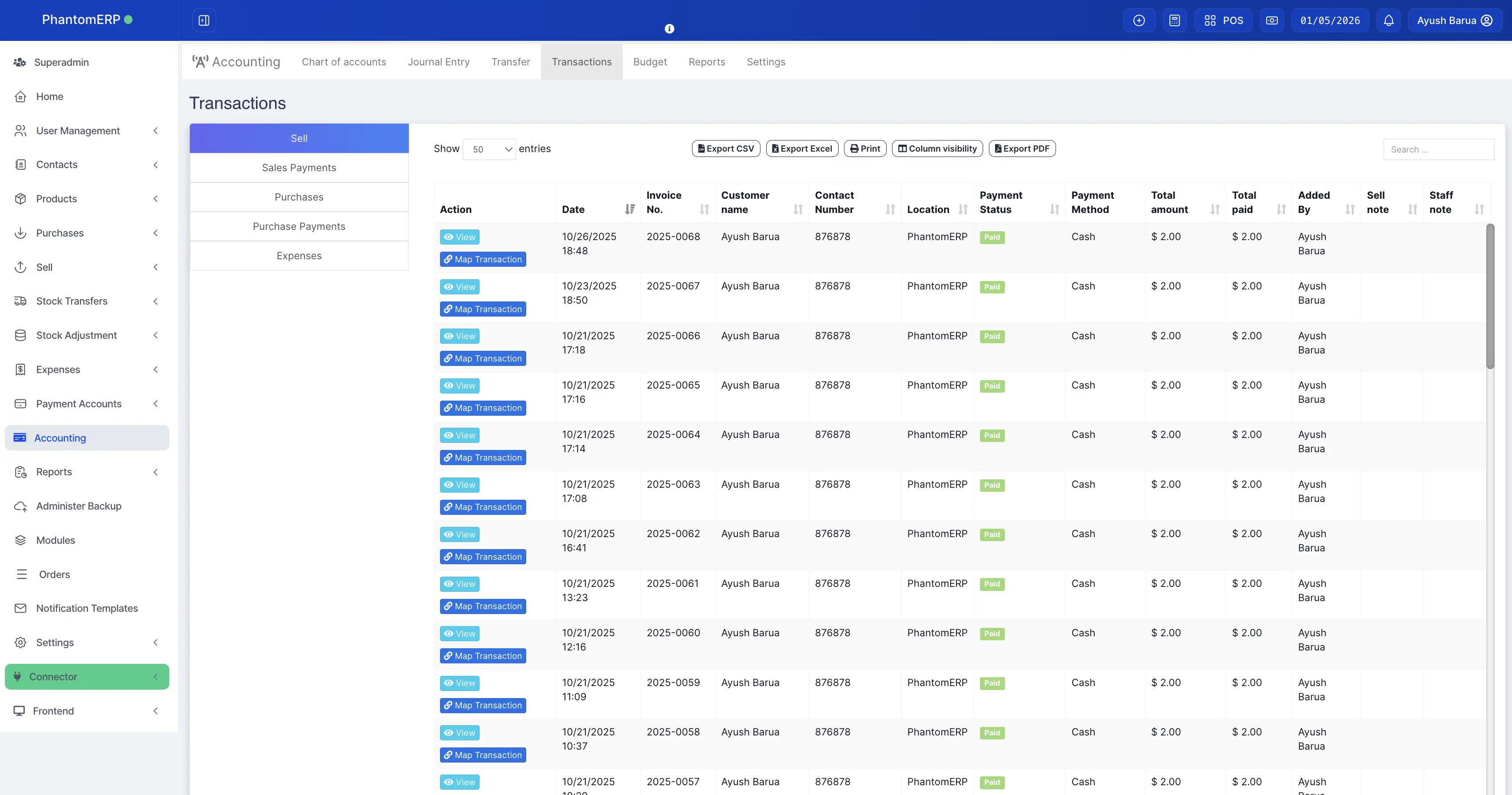Open the notifications bell icon
Viewport: 1512px width, 795px height.
pyautogui.click(x=1388, y=20)
